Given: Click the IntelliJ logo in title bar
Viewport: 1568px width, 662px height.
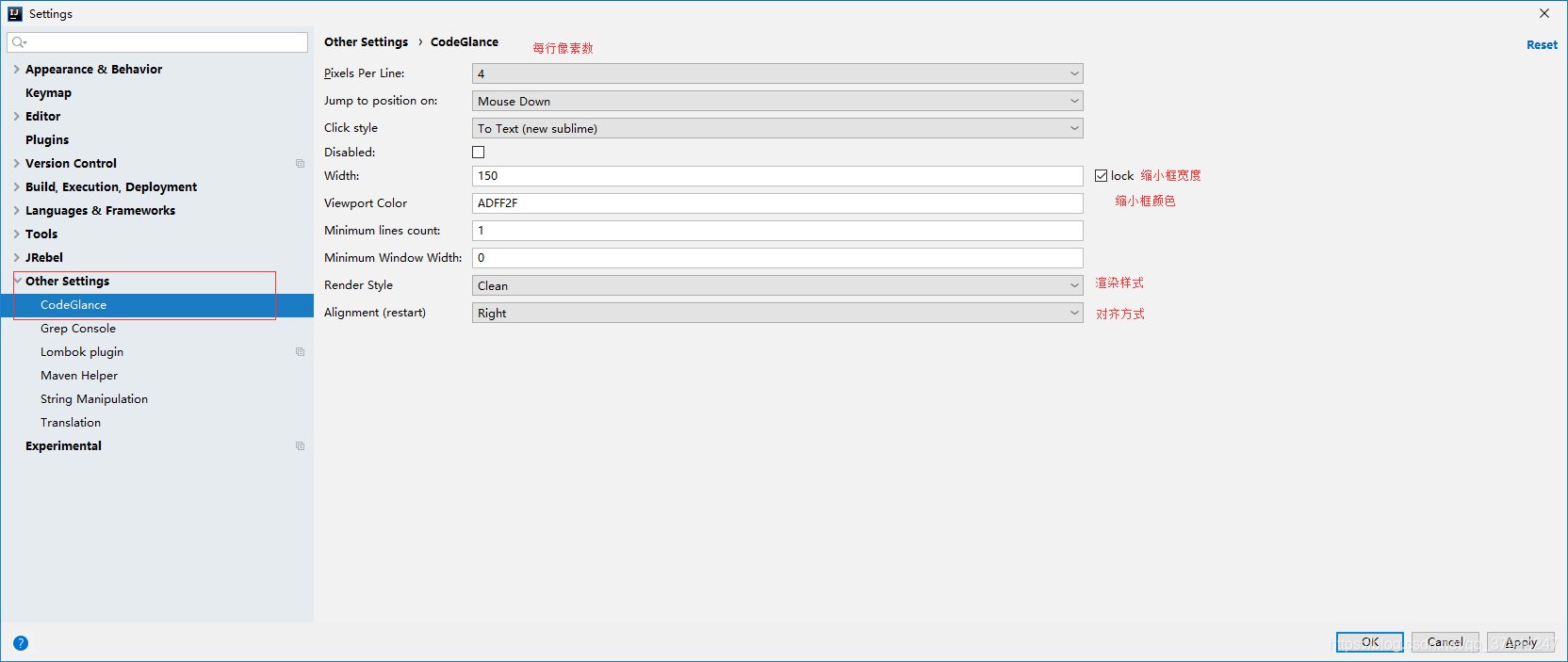Looking at the screenshot, I should pyautogui.click(x=15, y=13).
